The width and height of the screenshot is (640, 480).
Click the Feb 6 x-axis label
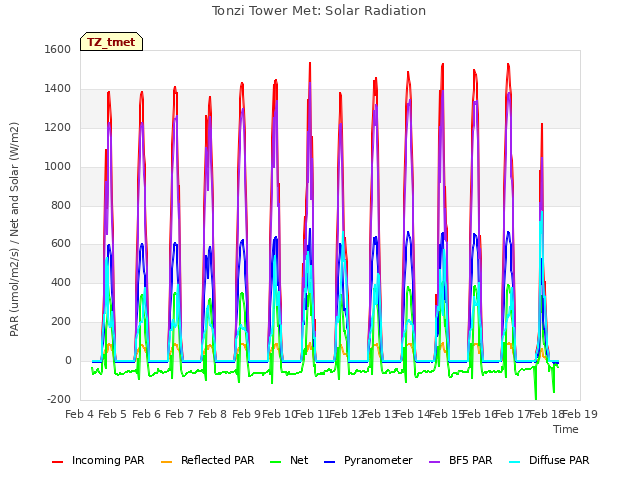pos(146,414)
